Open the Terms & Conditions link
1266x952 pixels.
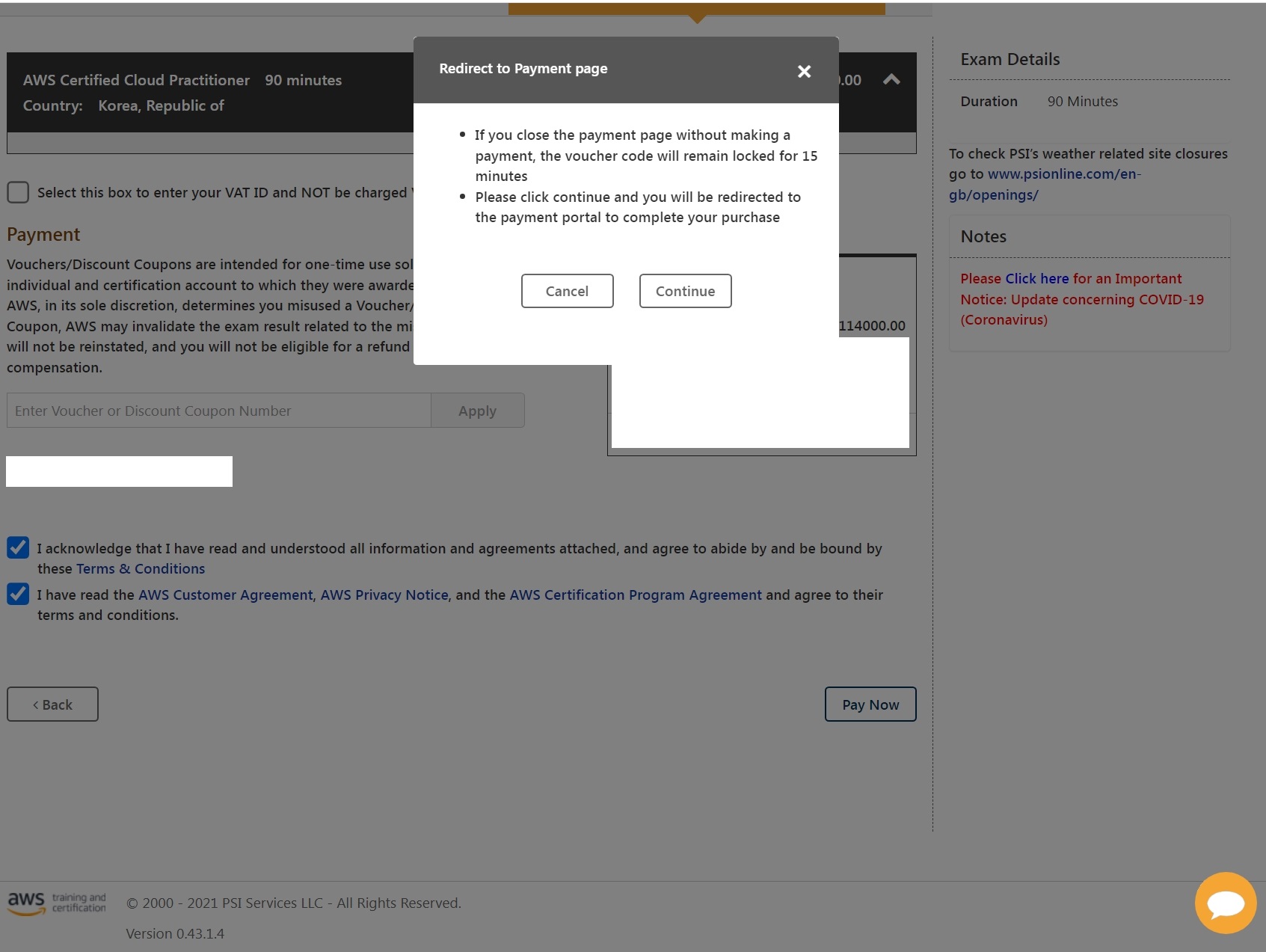tap(141, 568)
